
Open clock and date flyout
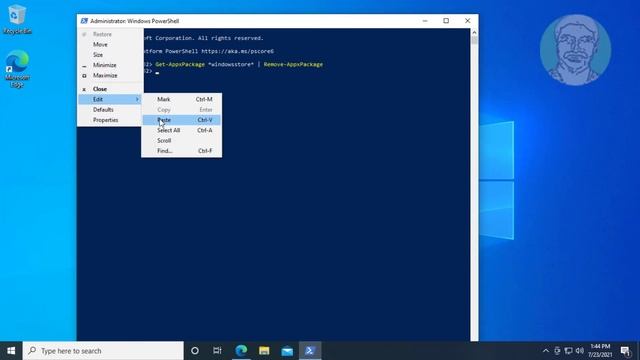pyautogui.click(x=600, y=351)
